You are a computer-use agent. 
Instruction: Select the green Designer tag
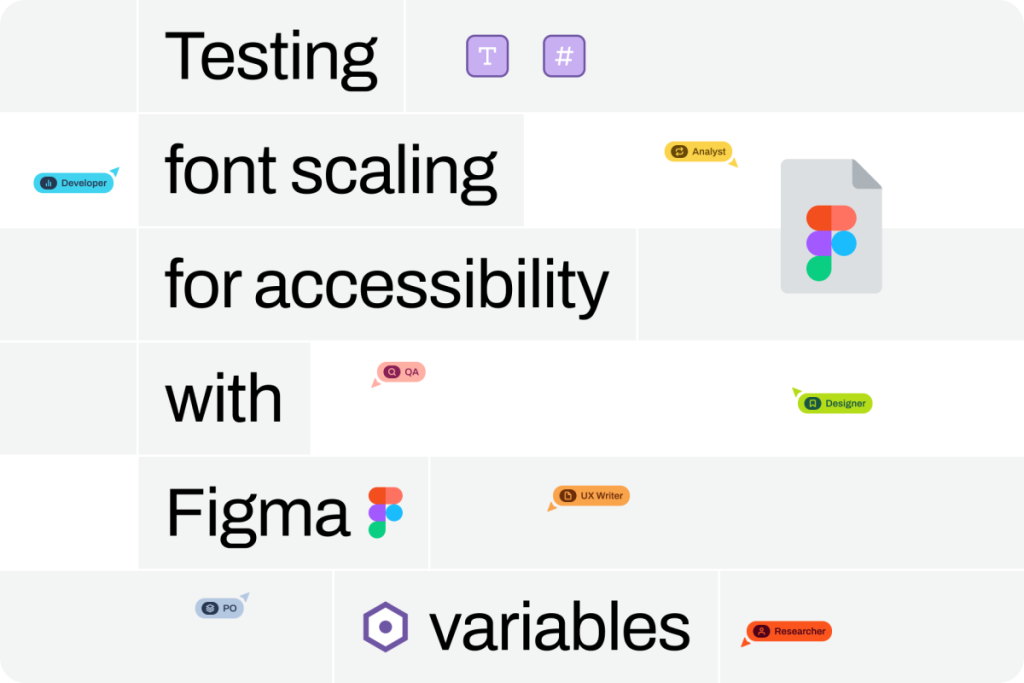(835, 403)
